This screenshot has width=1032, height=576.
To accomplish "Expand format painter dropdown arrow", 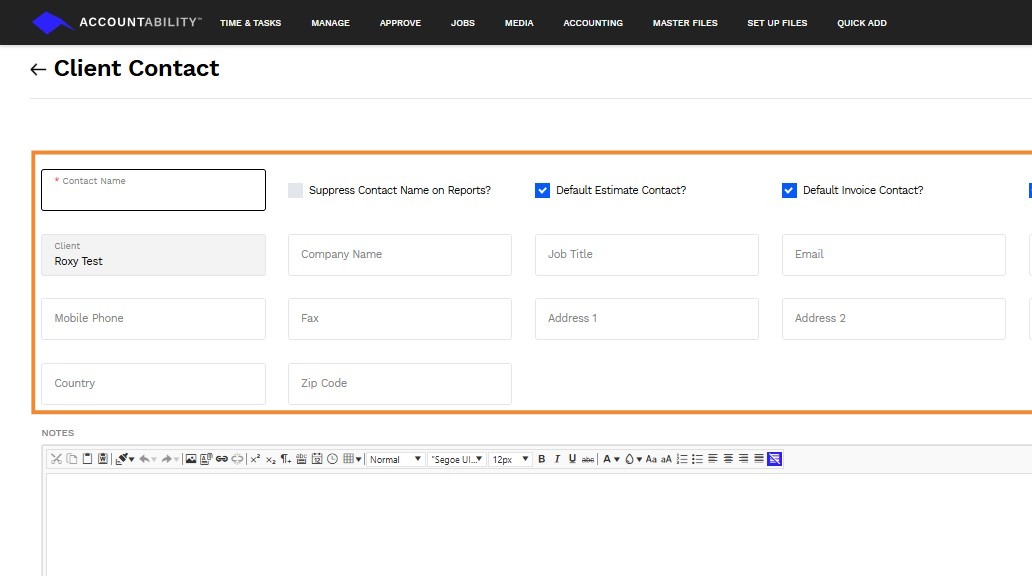I will click(x=132, y=459).
